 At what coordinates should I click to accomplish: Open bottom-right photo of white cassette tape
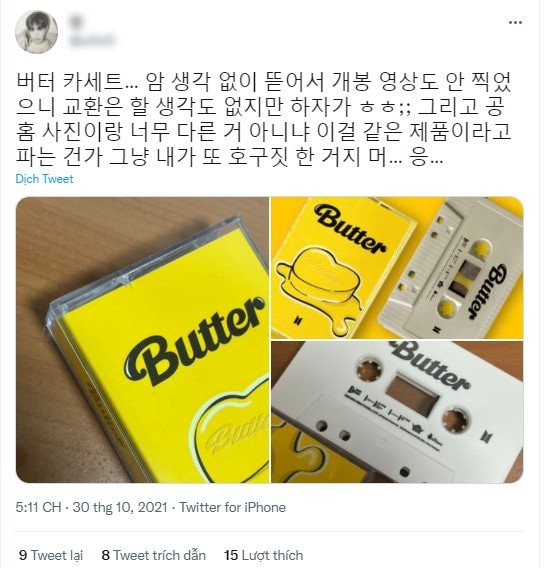pos(397,412)
